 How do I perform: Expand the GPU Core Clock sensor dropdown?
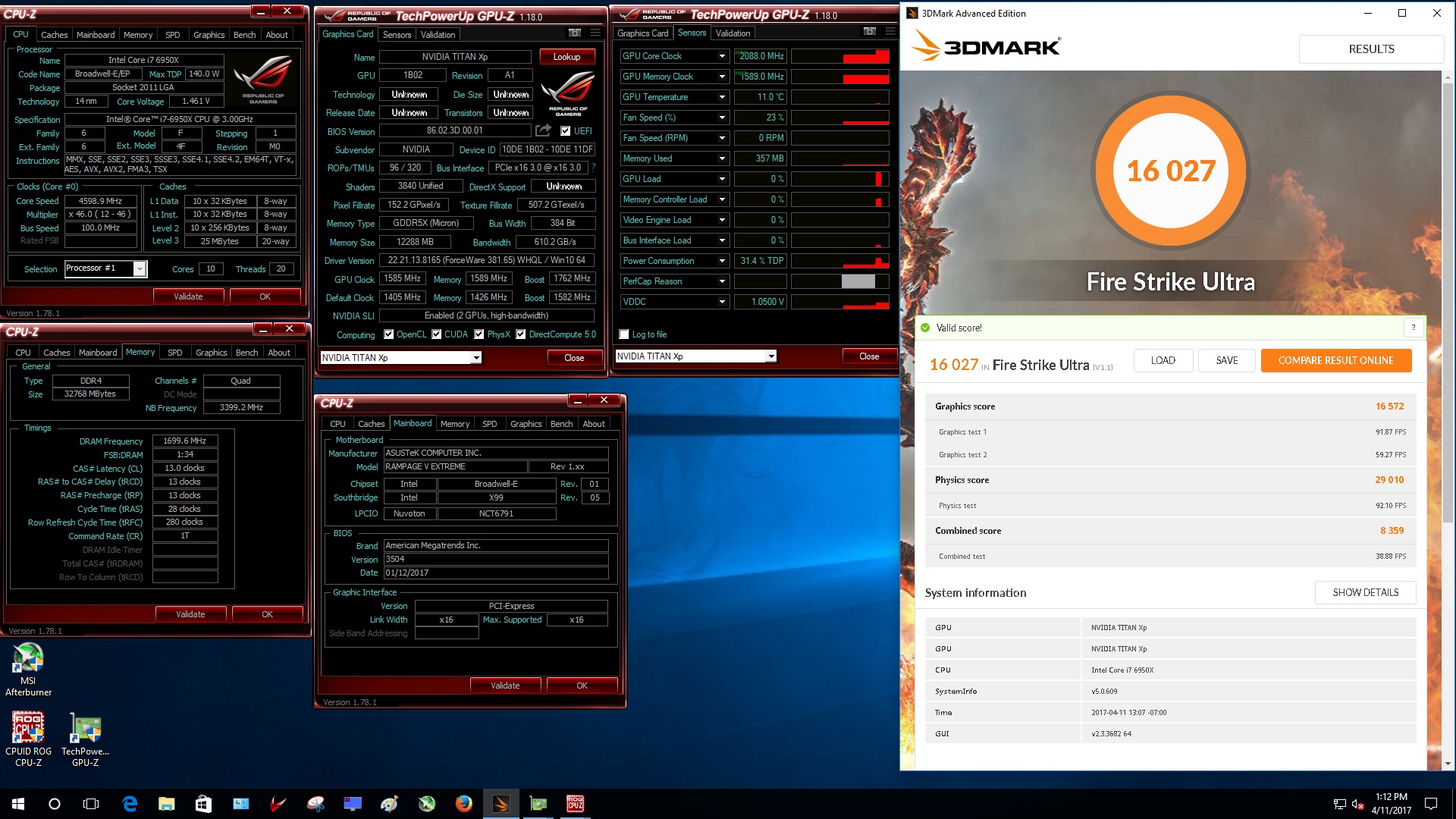(x=721, y=56)
